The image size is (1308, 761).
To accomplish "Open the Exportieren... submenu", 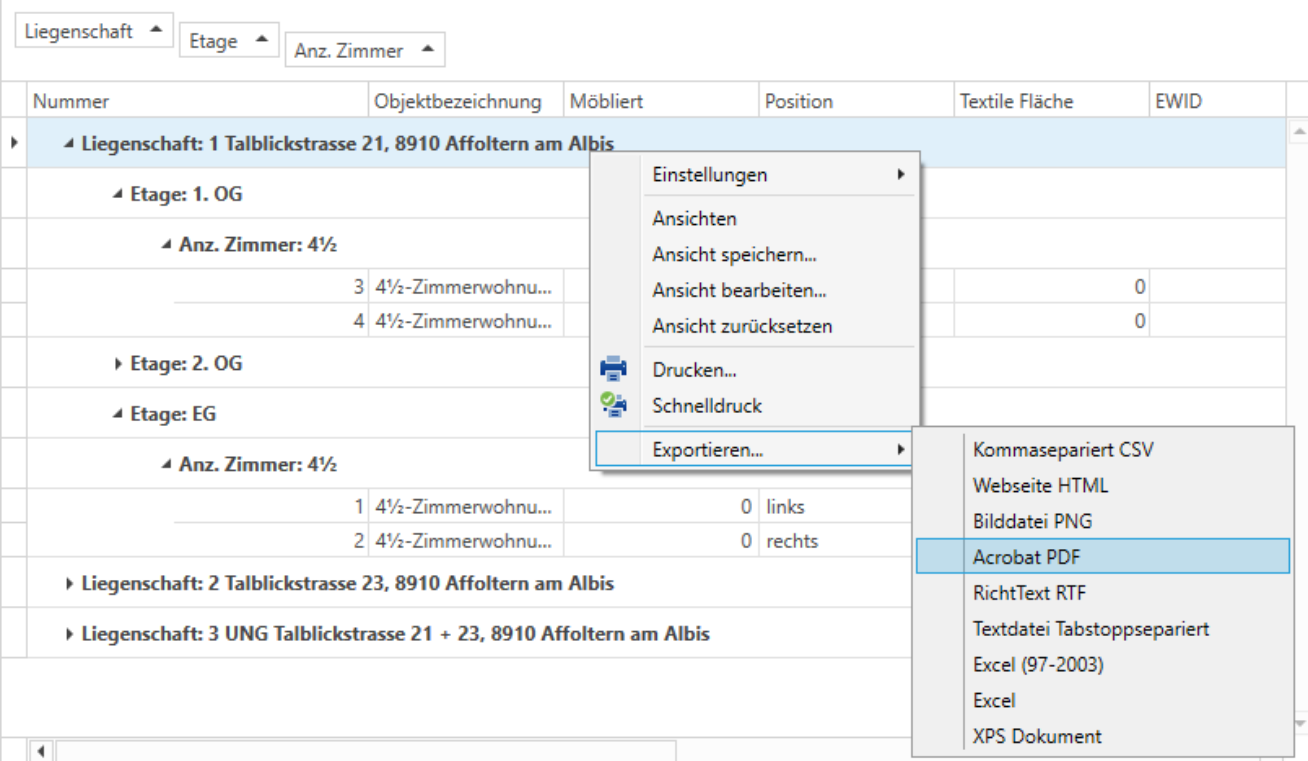I will click(757, 449).
